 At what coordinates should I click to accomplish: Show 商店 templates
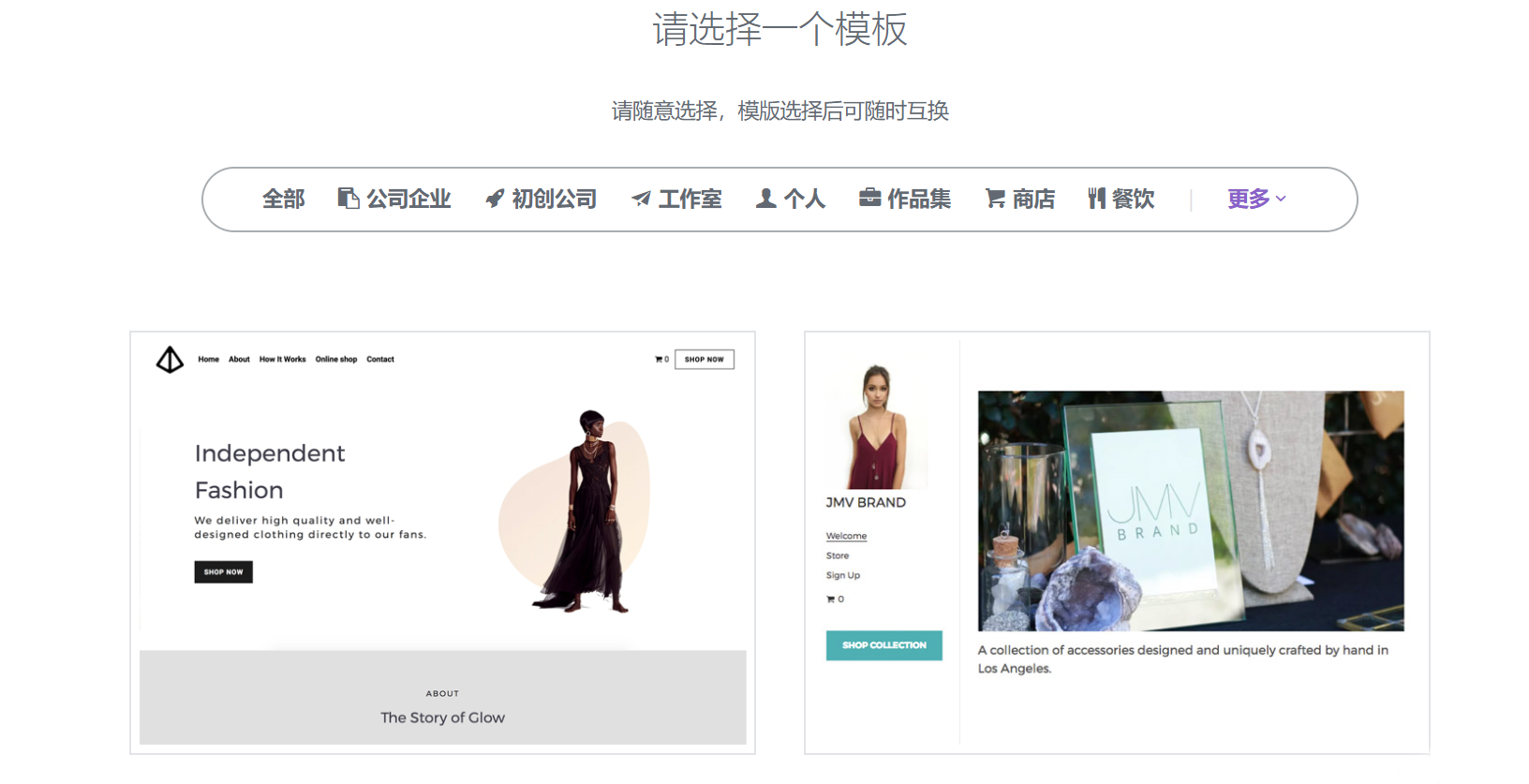point(1019,199)
